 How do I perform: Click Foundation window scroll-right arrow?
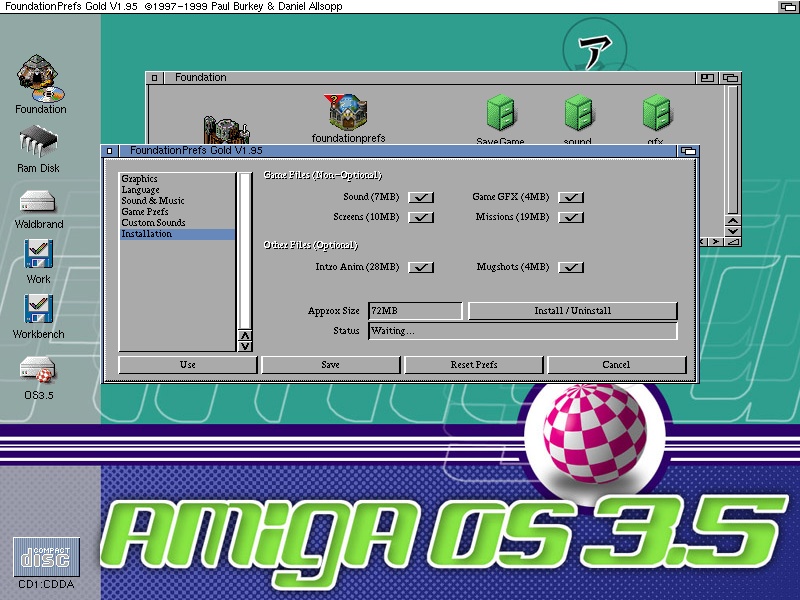[x=716, y=241]
